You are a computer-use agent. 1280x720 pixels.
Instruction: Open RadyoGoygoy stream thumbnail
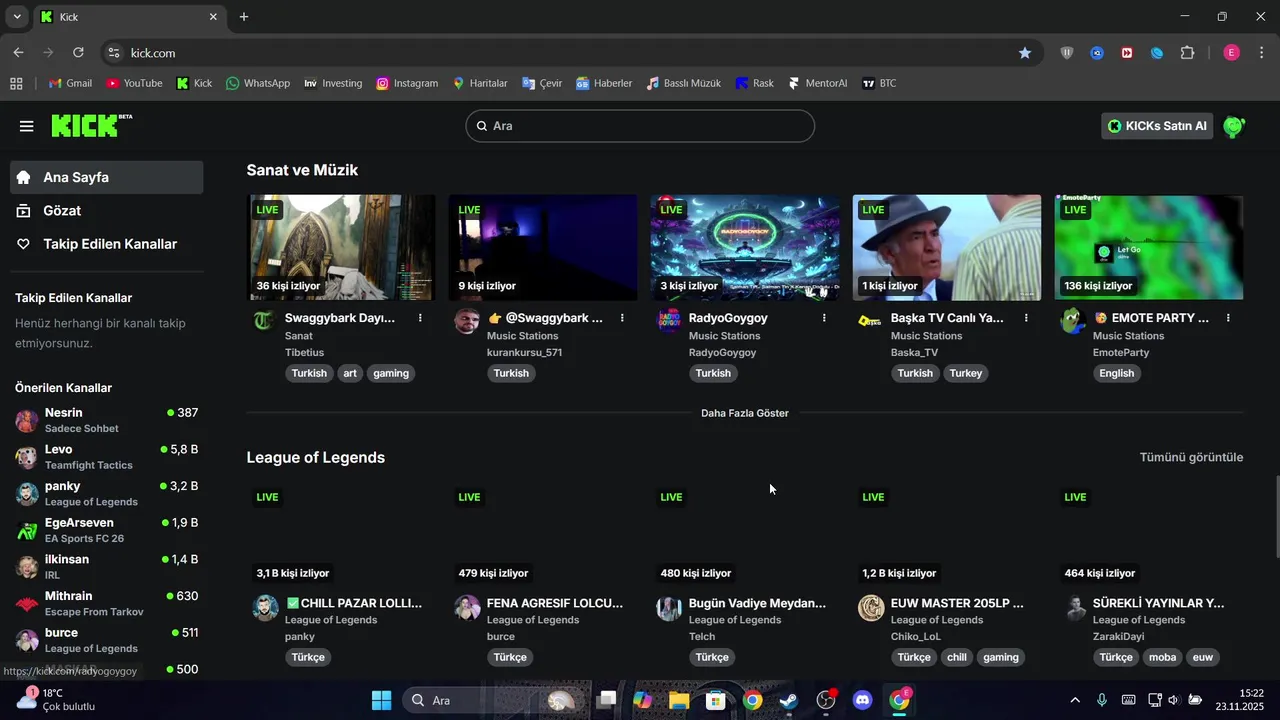(745, 247)
